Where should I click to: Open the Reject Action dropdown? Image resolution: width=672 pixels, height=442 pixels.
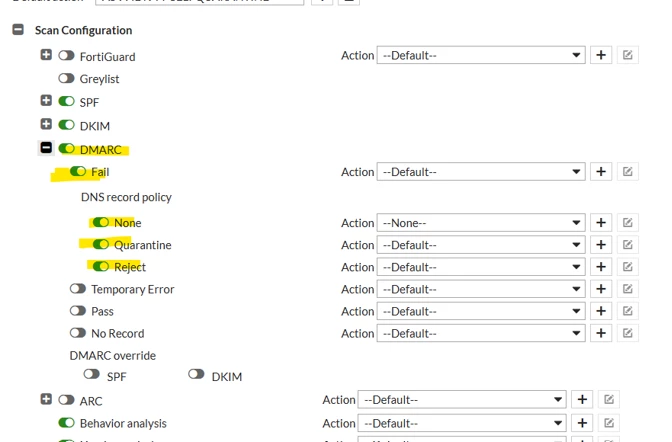[481, 267]
